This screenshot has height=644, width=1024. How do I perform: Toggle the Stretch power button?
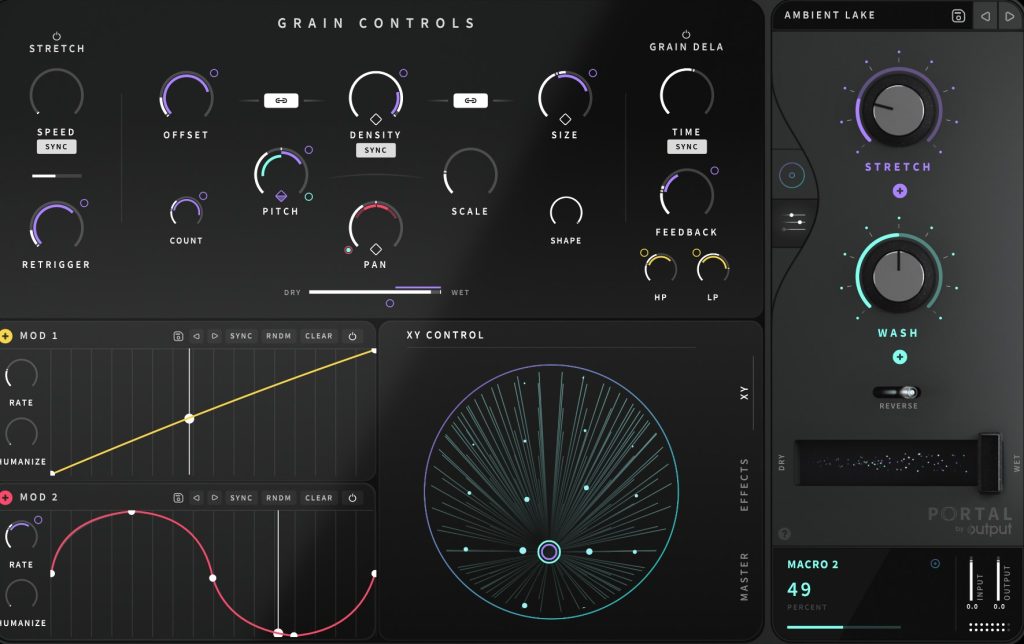pyautogui.click(x=56, y=35)
